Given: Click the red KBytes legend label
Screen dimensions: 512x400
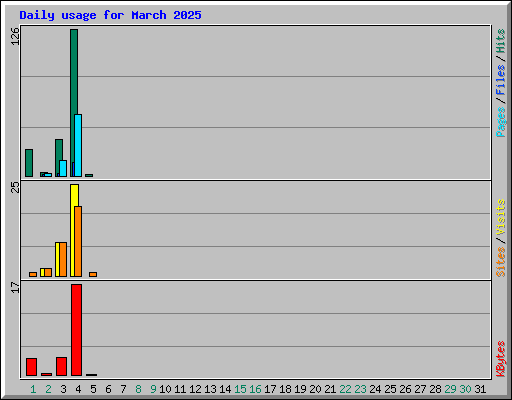Looking at the screenshot, I should tap(500, 359).
